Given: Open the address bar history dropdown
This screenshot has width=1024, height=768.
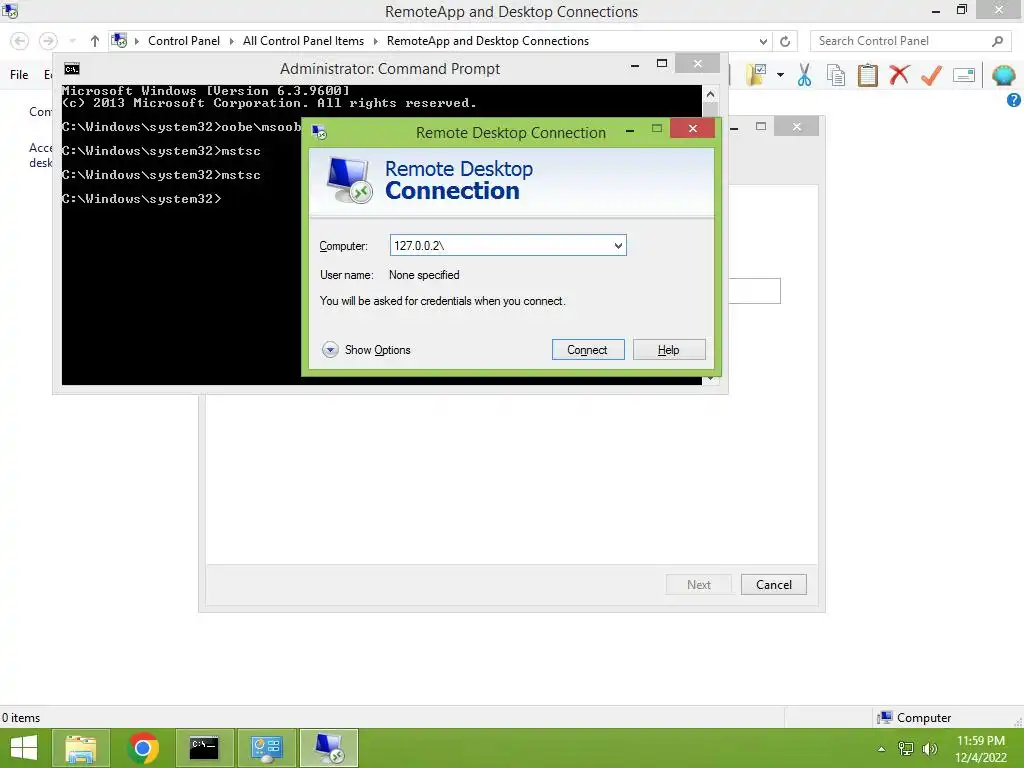Looking at the screenshot, I should 763,41.
